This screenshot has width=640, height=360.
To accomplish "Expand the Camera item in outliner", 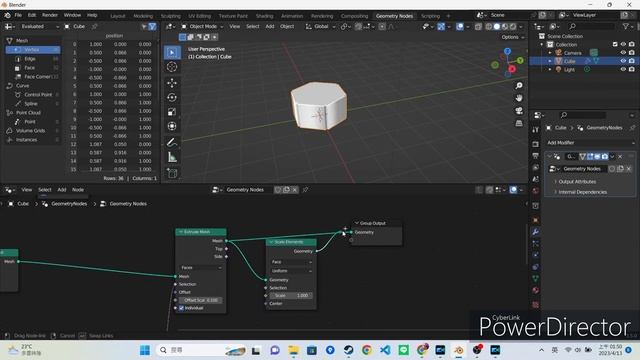I will pos(550,53).
